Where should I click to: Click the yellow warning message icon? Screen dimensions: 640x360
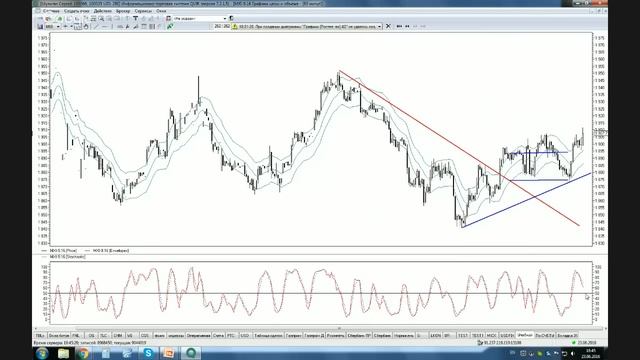(x=235, y=27)
